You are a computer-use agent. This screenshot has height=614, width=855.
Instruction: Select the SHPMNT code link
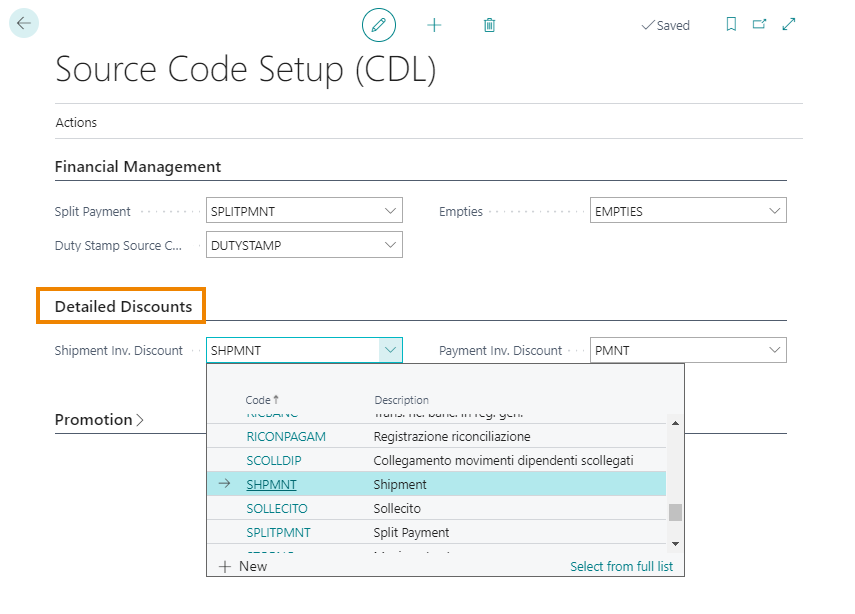(x=272, y=484)
